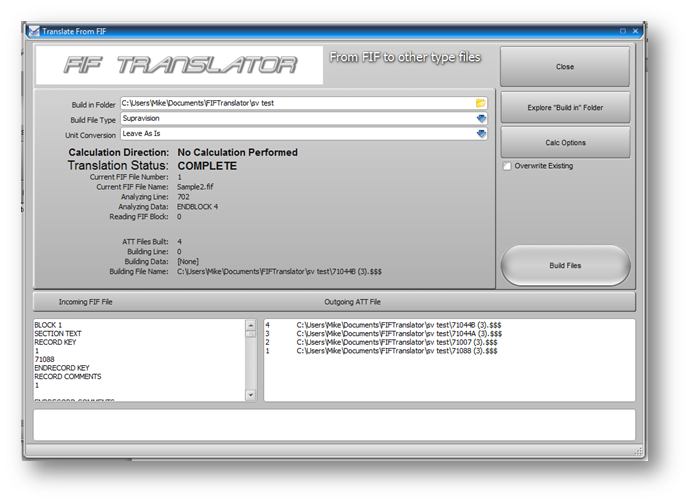Click the app icon in the title bar
Image resolution: width=690 pixels, height=503 pixels.
[x=34, y=32]
